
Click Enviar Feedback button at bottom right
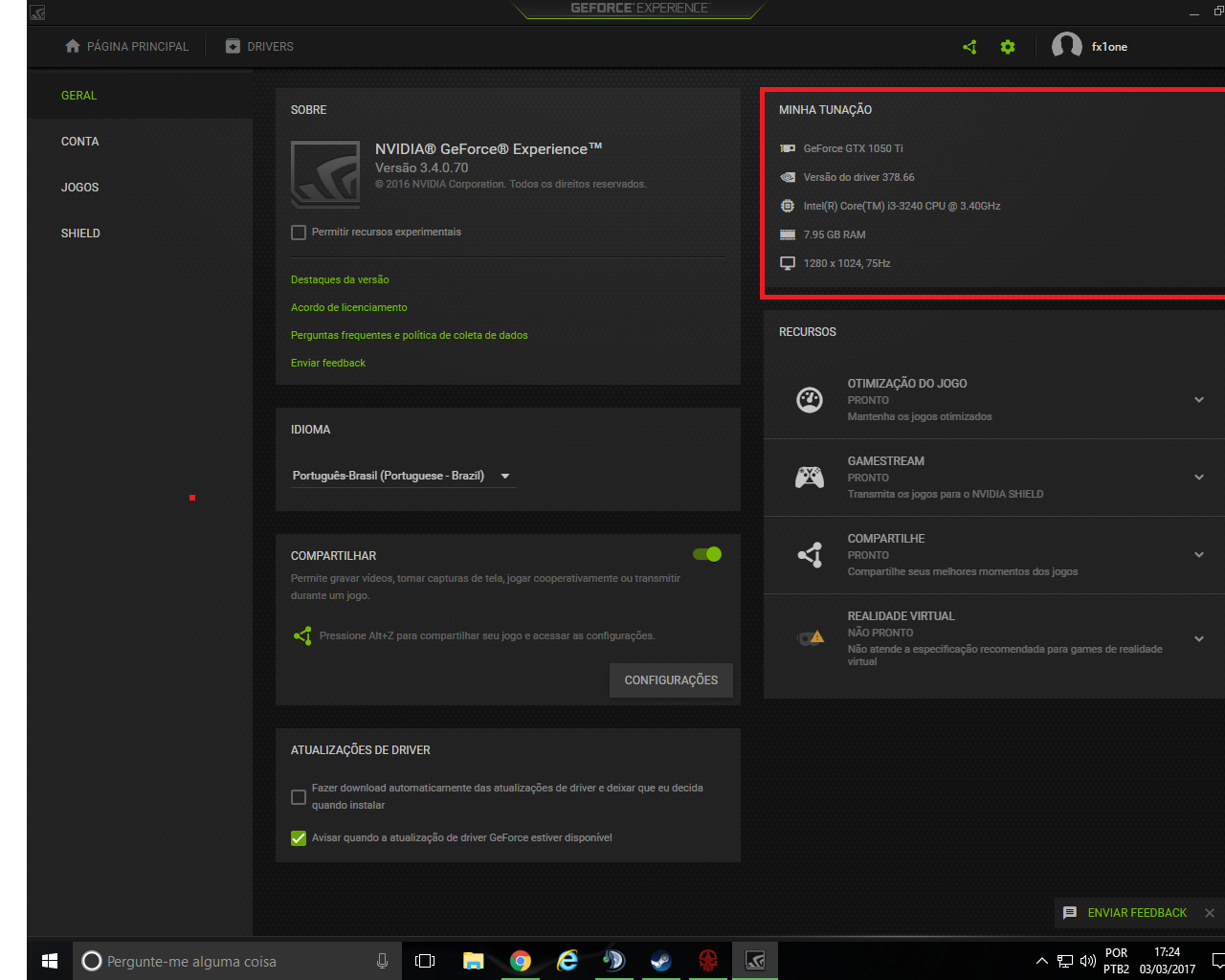tap(1137, 913)
